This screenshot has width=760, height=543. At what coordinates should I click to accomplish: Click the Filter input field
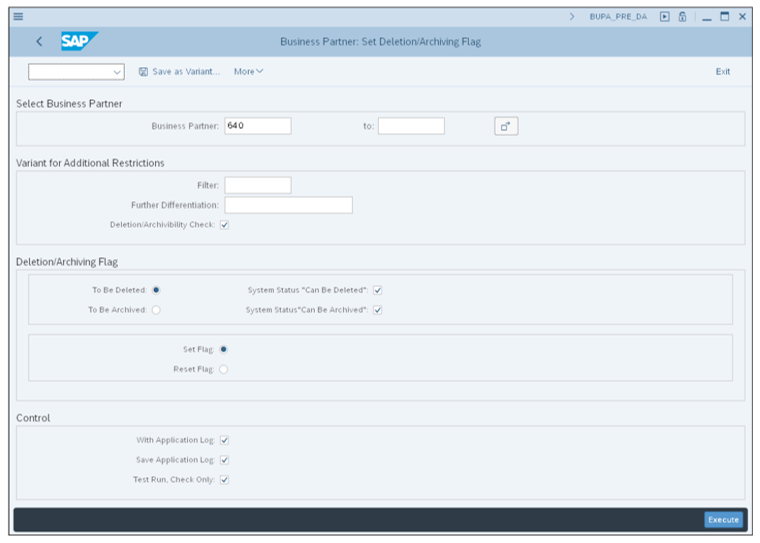(258, 185)
